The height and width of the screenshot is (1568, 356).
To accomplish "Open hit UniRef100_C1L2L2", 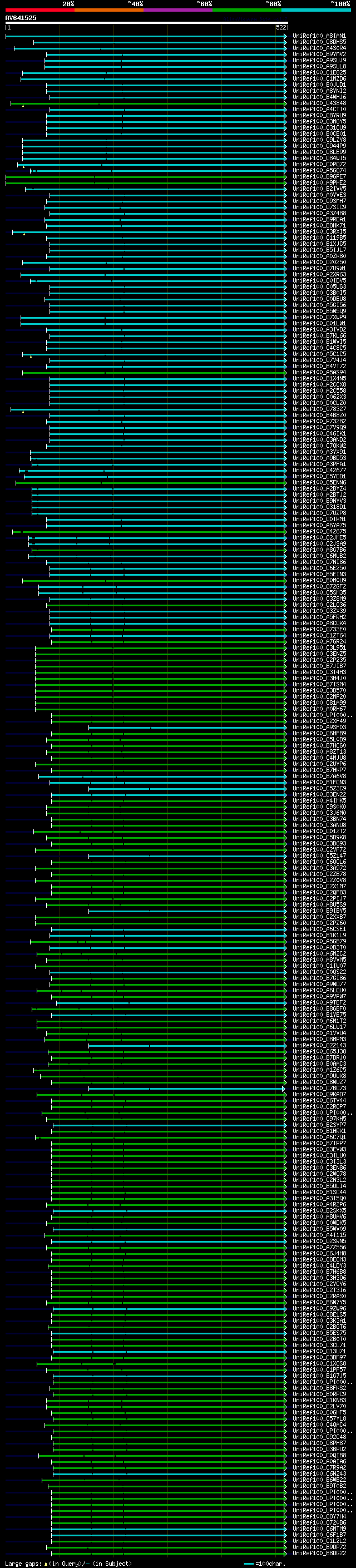I will point(319,1541).
